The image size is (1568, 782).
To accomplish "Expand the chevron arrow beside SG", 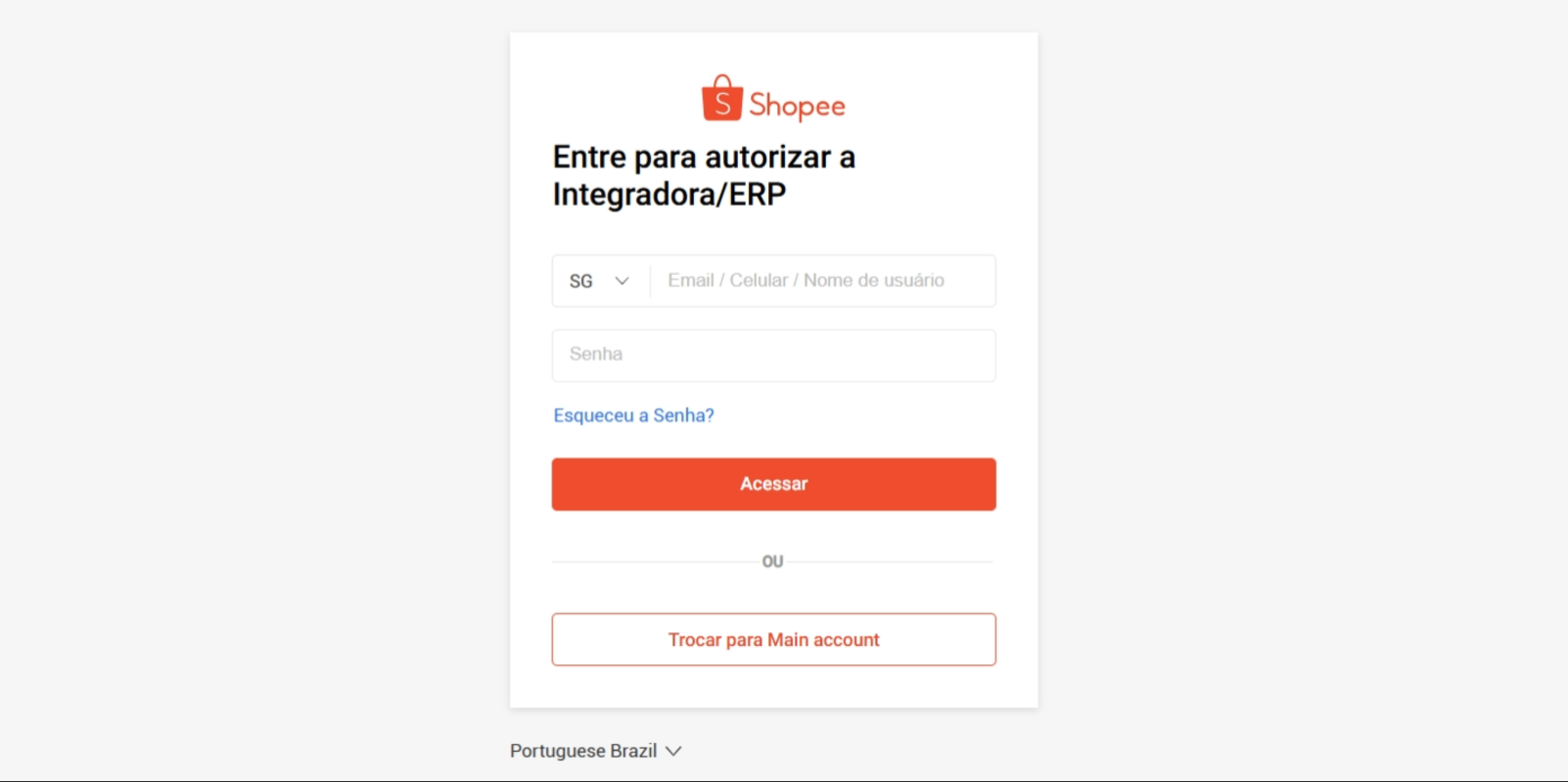I will coord(622,281).
